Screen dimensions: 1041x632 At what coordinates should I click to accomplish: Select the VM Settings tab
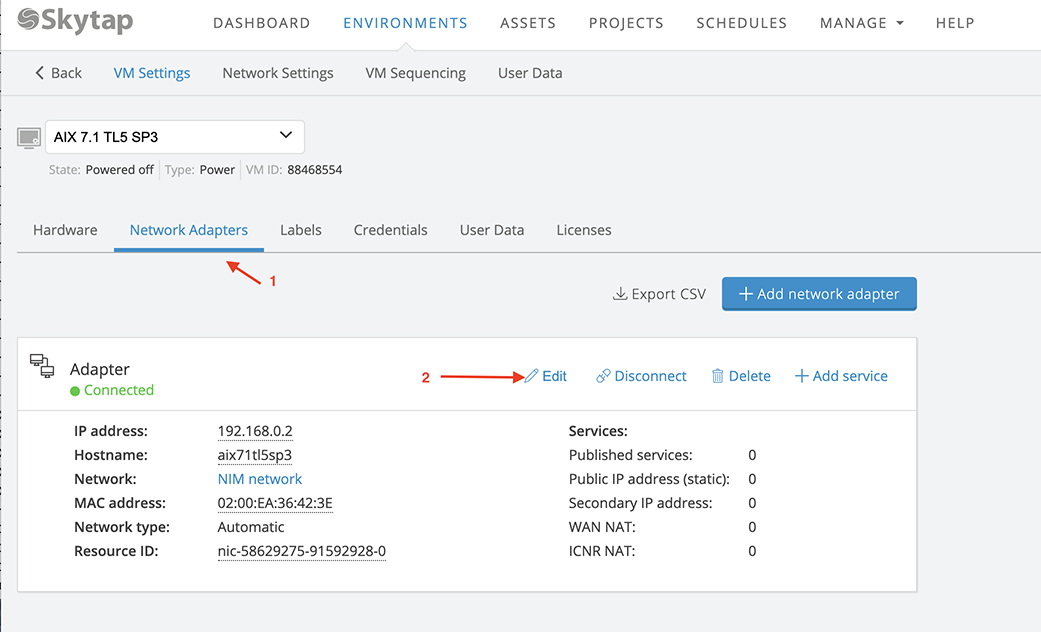[x=152, y=73]
